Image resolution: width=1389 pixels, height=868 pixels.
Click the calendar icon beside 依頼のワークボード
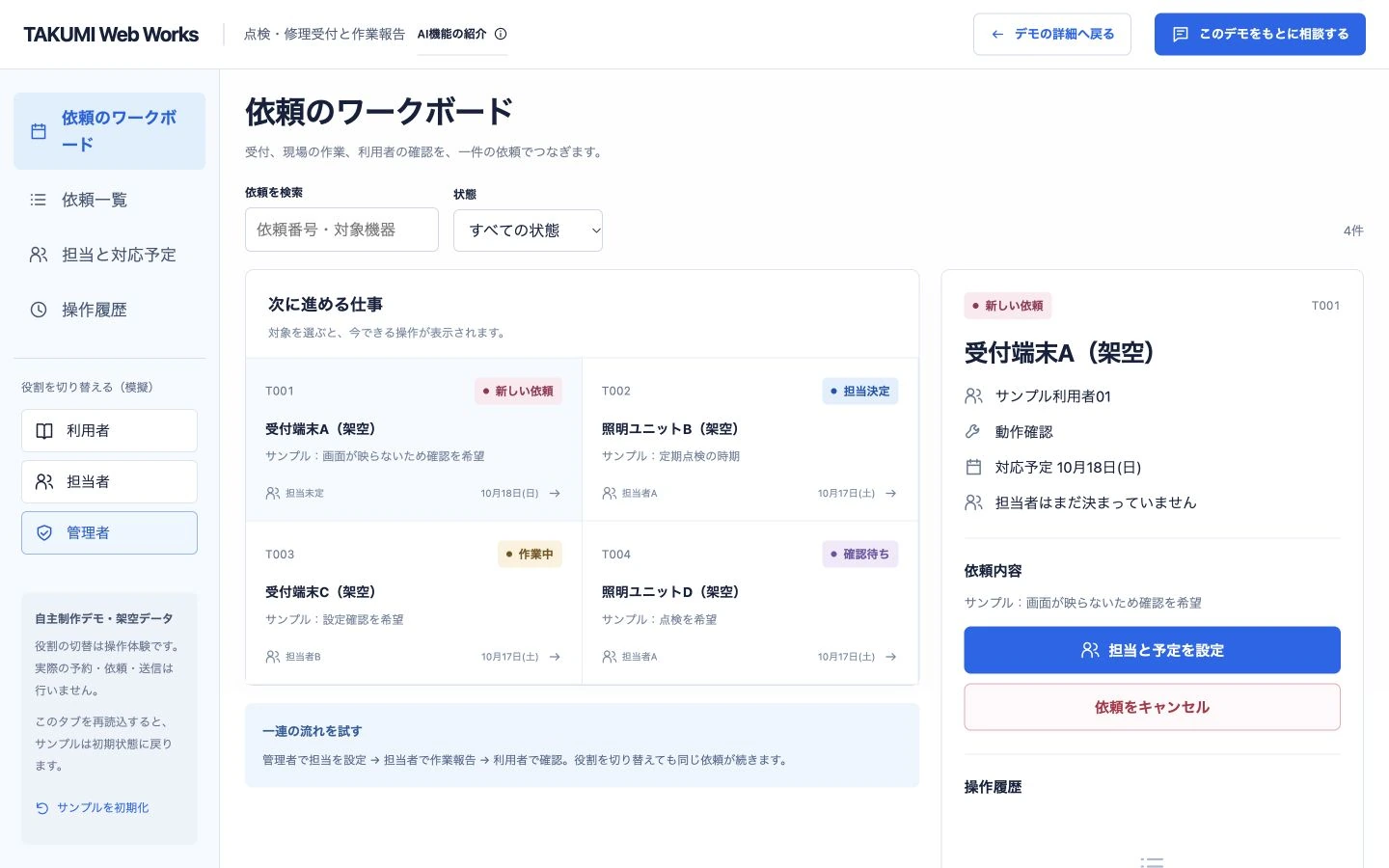coord(39,131)
